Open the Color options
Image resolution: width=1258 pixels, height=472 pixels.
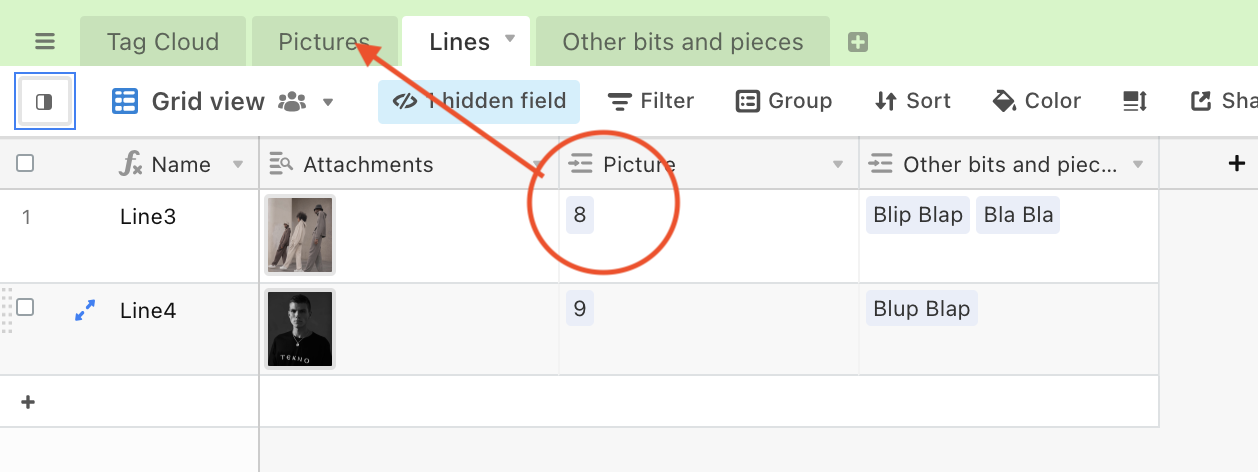(1036, 101)
